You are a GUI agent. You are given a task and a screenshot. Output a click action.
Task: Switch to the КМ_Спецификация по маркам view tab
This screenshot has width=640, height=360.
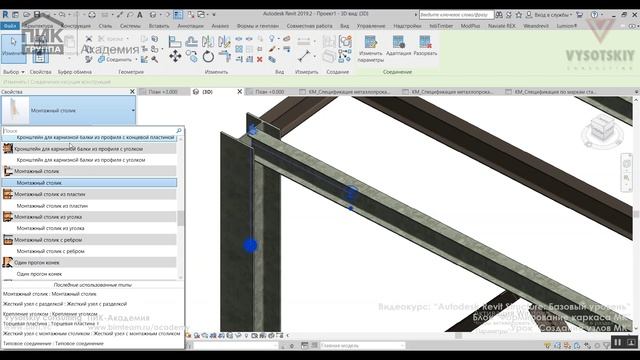(555, 92)
